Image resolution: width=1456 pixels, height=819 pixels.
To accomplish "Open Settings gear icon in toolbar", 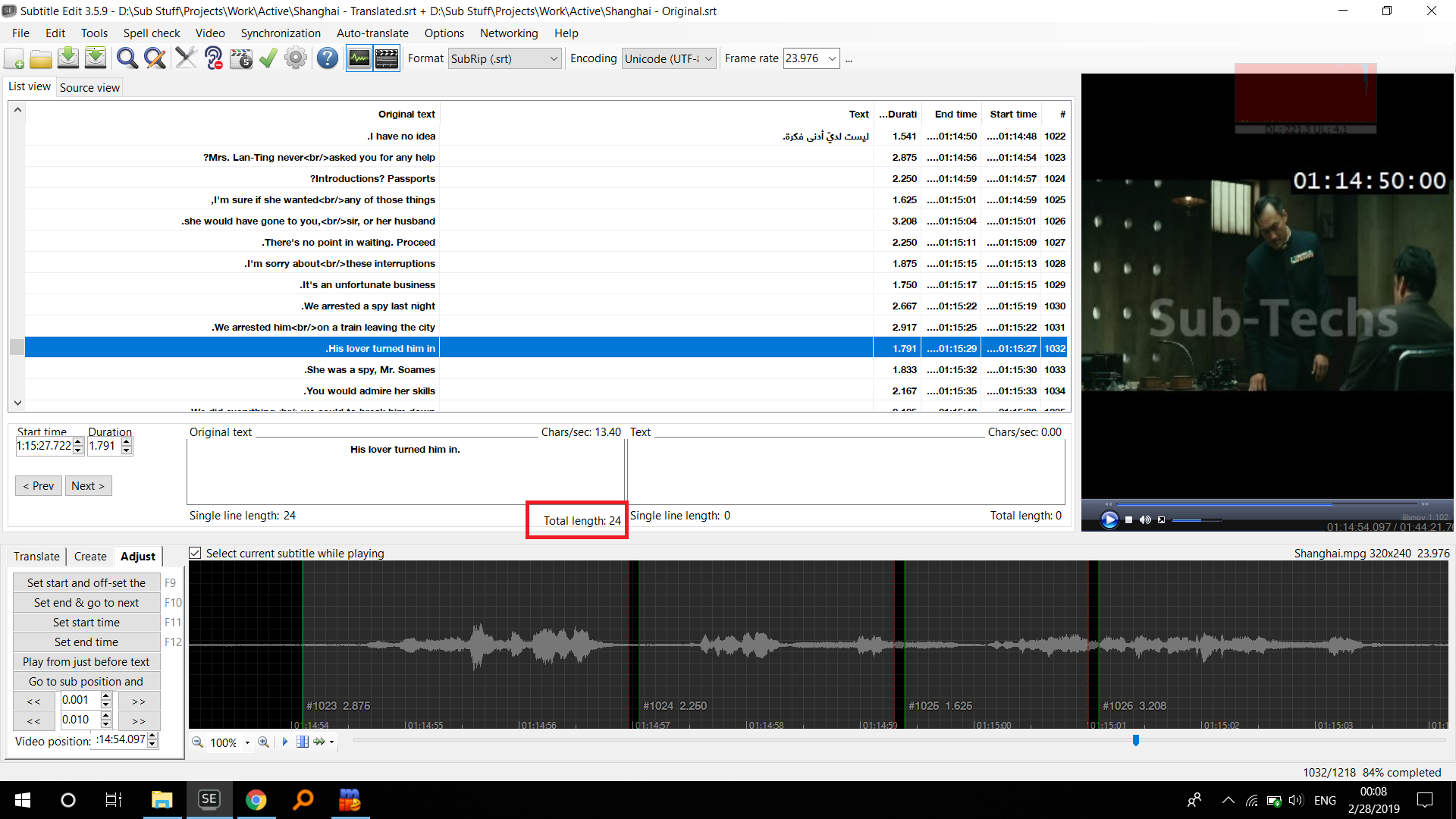I will [x=296, y=58].
